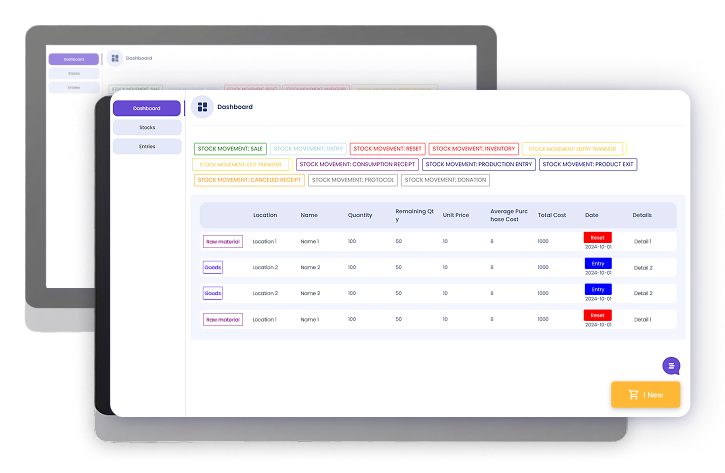Enable the Stock Movement: Product Exit filter
Screen dimensions: 725x473
587,164
